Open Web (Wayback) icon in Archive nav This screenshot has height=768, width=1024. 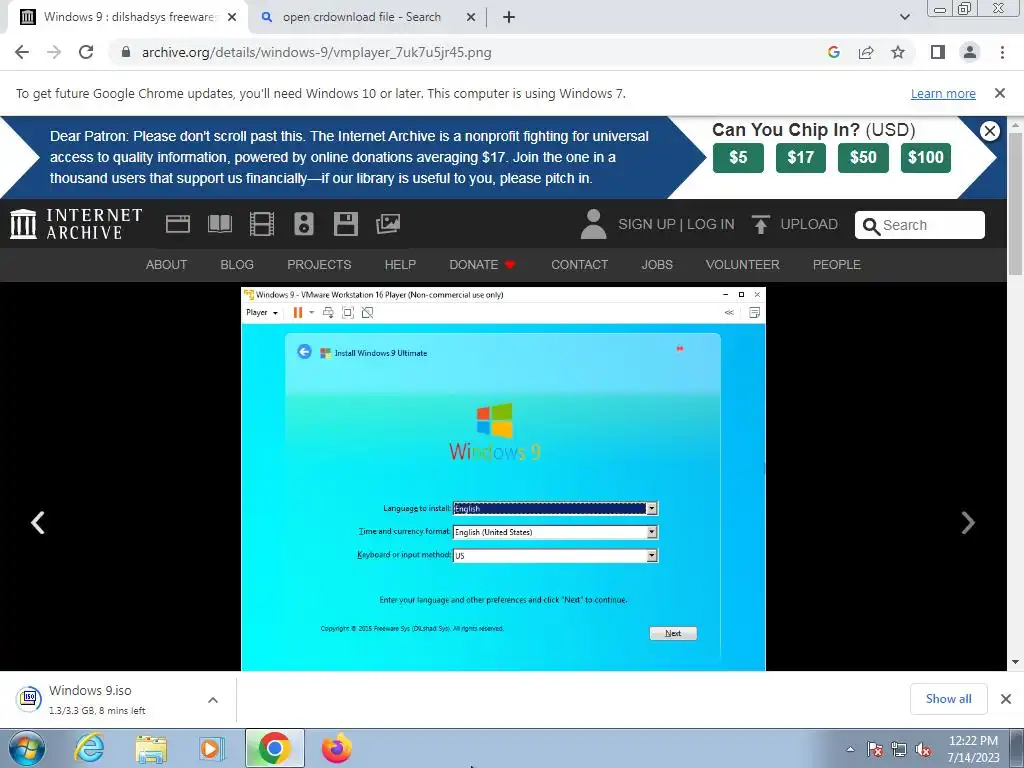click(x=178, y=224)
